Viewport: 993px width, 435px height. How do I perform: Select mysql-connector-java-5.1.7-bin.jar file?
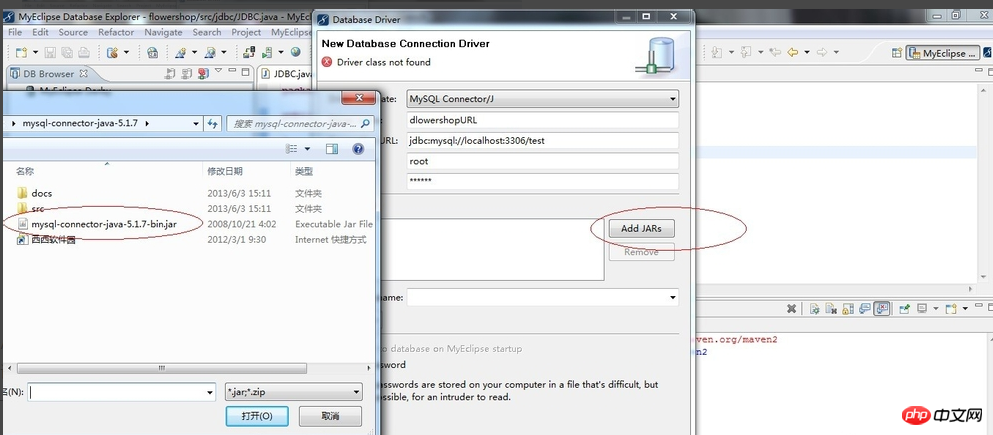tap(103, 224)
